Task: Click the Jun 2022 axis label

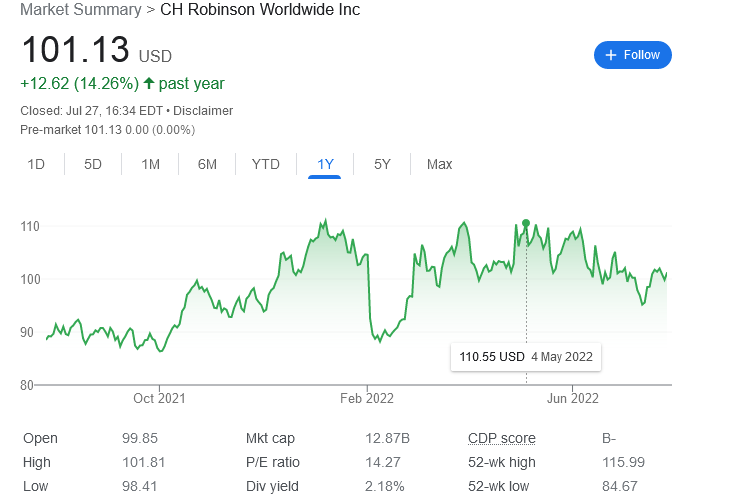Action: 573,398
